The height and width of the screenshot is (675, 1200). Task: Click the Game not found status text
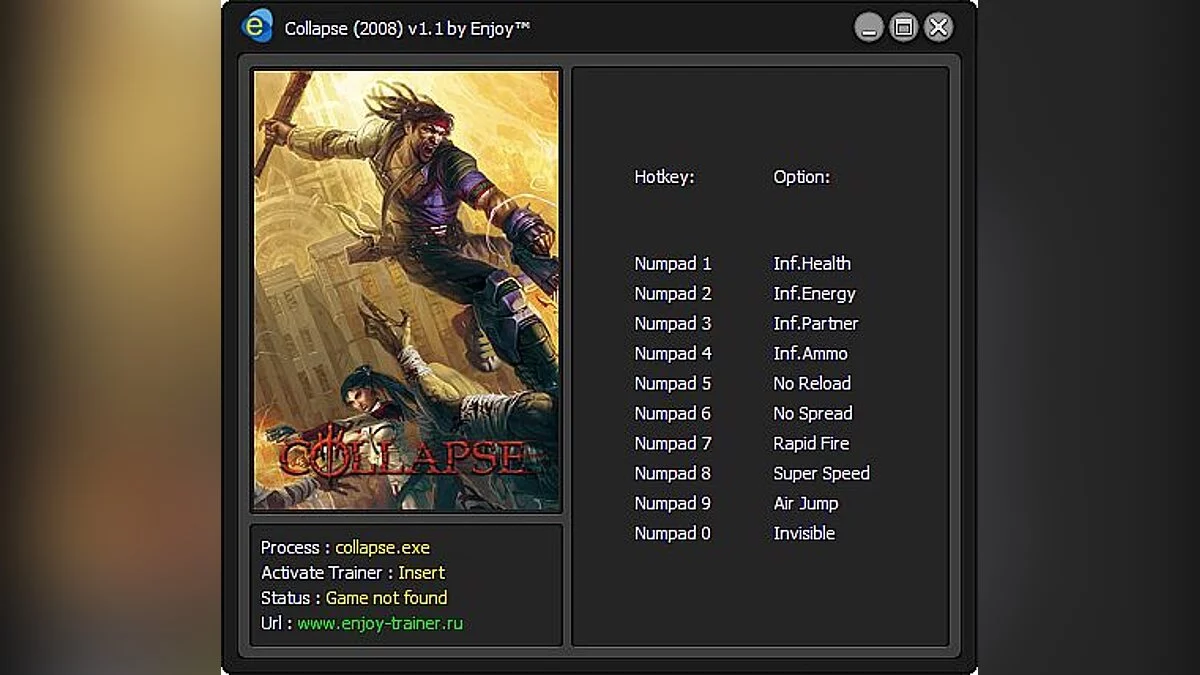tap(386, 597)
